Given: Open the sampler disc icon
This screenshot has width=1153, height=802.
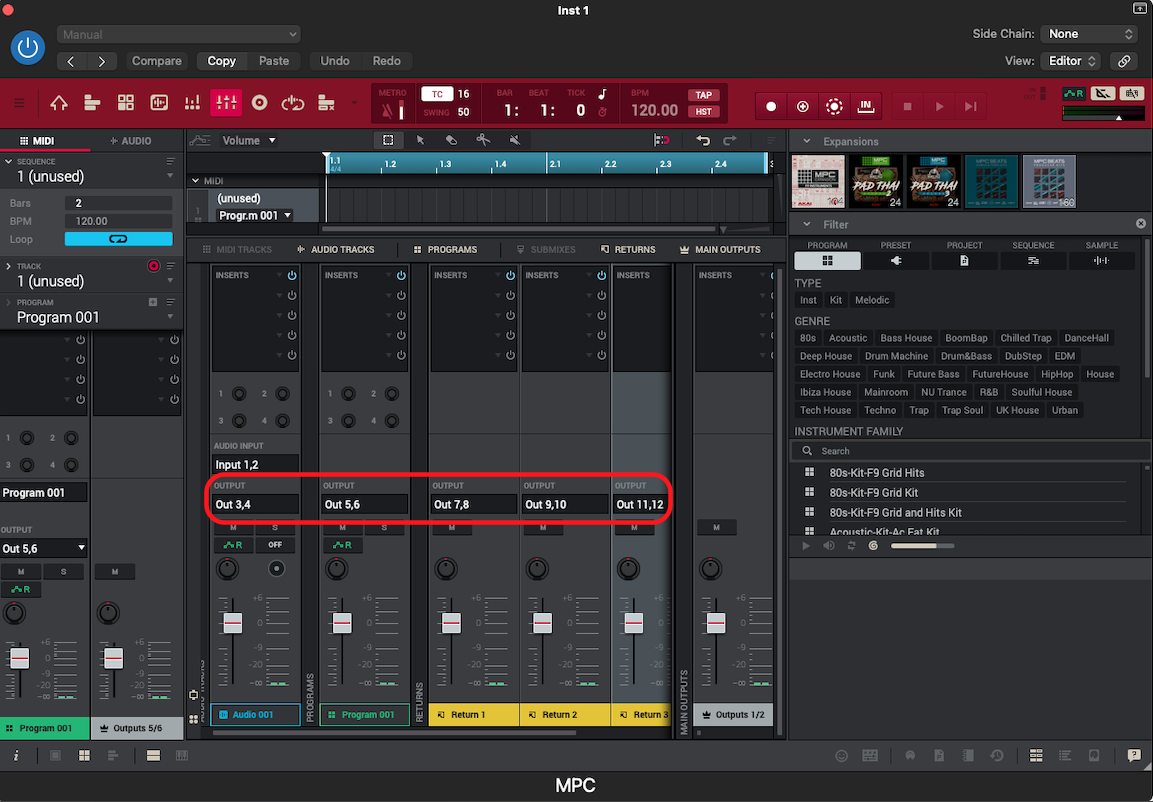Looking at the screenshot, I should click(x=260, y=104).
